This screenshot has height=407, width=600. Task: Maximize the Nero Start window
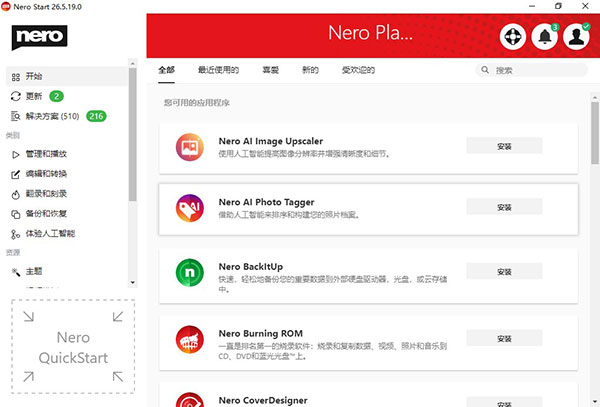coord(558,6)
